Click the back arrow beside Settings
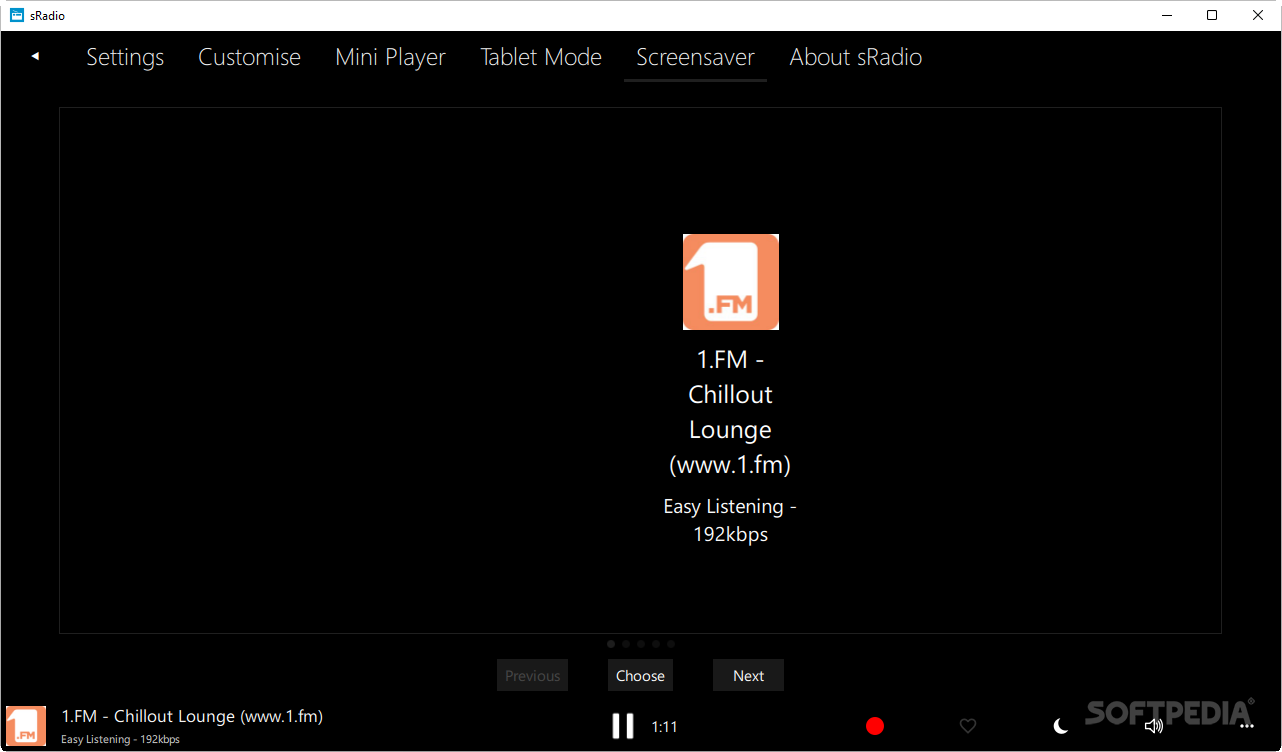This screenshot has height=752, width=1282. pyautogui.click(x=35, y=56)
